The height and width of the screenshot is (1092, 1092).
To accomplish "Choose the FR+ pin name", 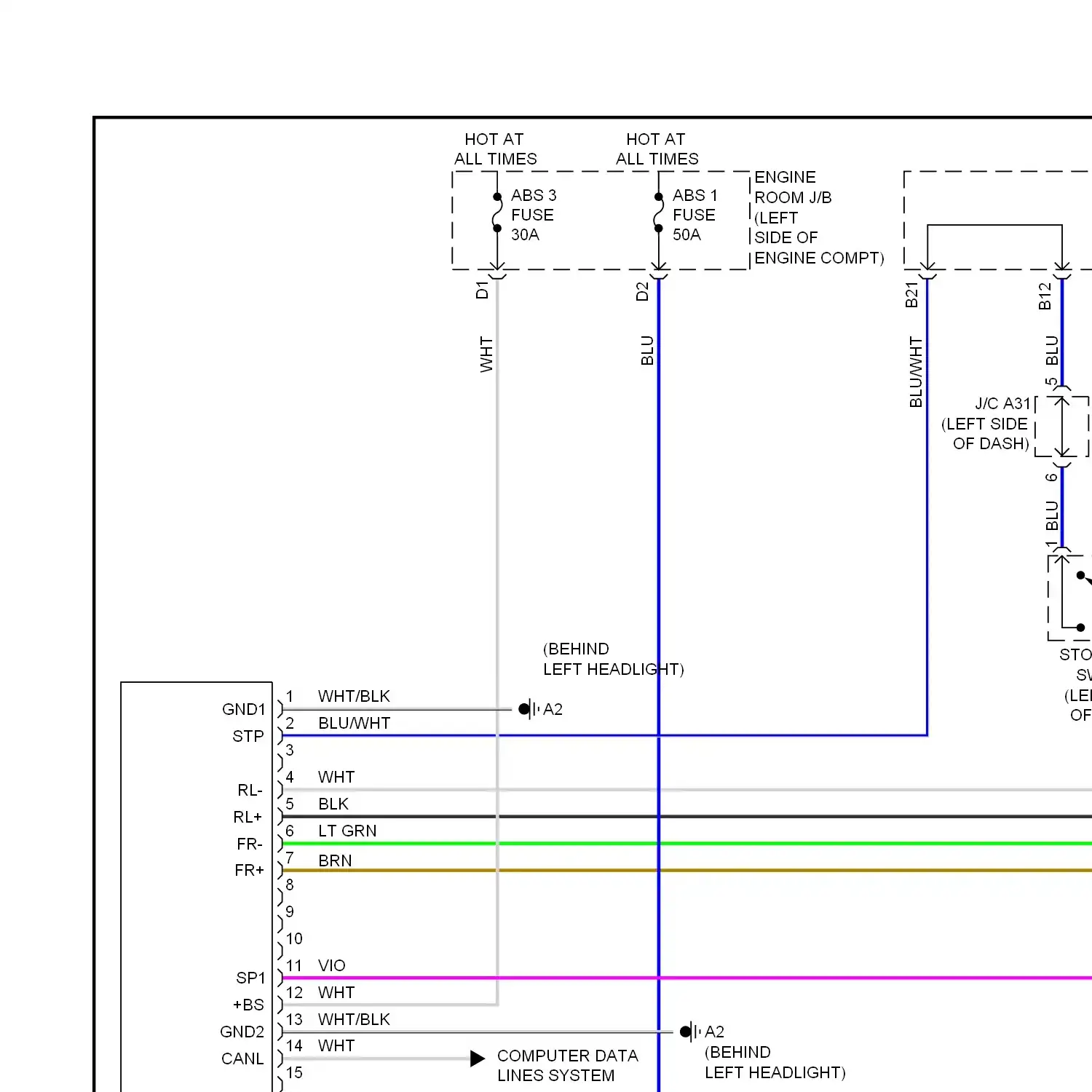I will pyautogui.click(x=249, y=870).
